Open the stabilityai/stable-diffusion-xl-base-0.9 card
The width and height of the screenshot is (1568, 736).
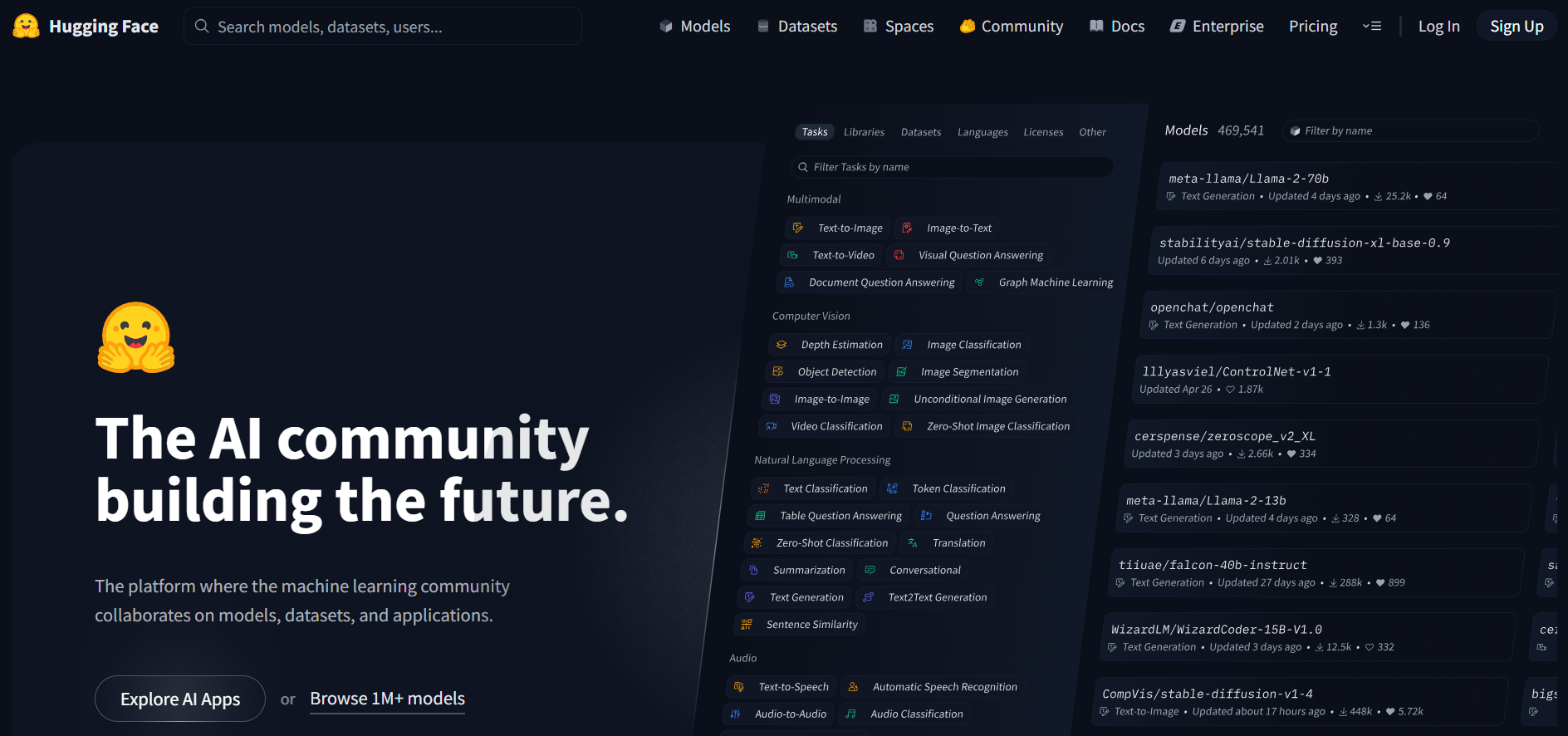[x=1352, y=251]
